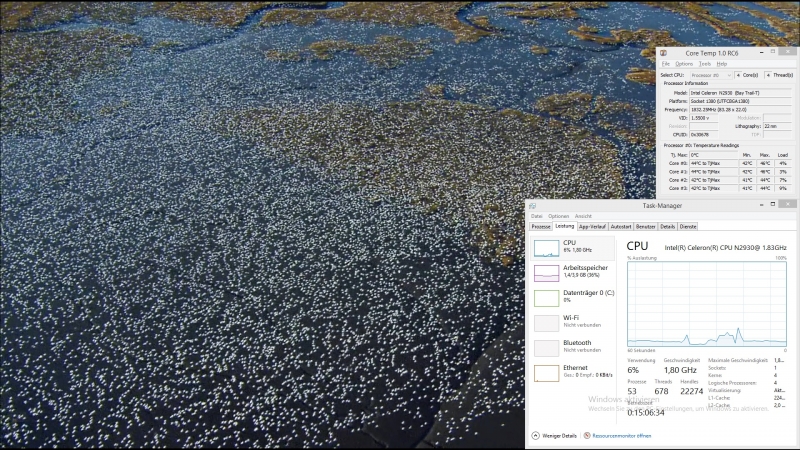This screenshot has width=800, height=450.
Task: Click the Handles value '22274'
Action: (691, 391)
